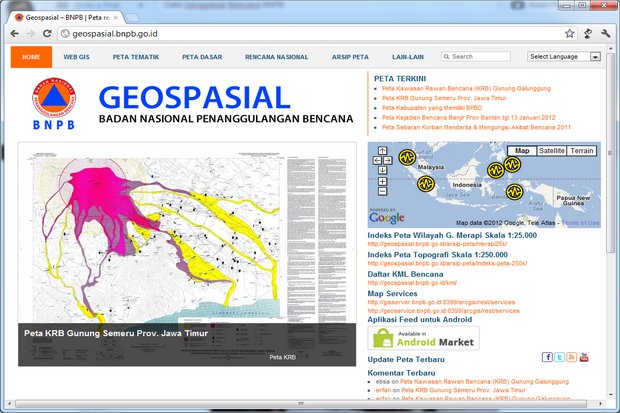620x413 pixels.
Task: Open a new browser tab
Action: click(x=132, y=18)
